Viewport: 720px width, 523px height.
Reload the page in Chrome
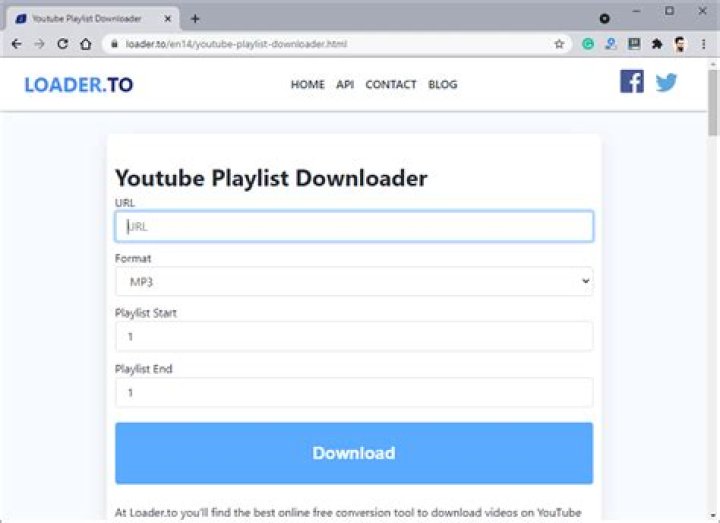click(x=62, y=44)
